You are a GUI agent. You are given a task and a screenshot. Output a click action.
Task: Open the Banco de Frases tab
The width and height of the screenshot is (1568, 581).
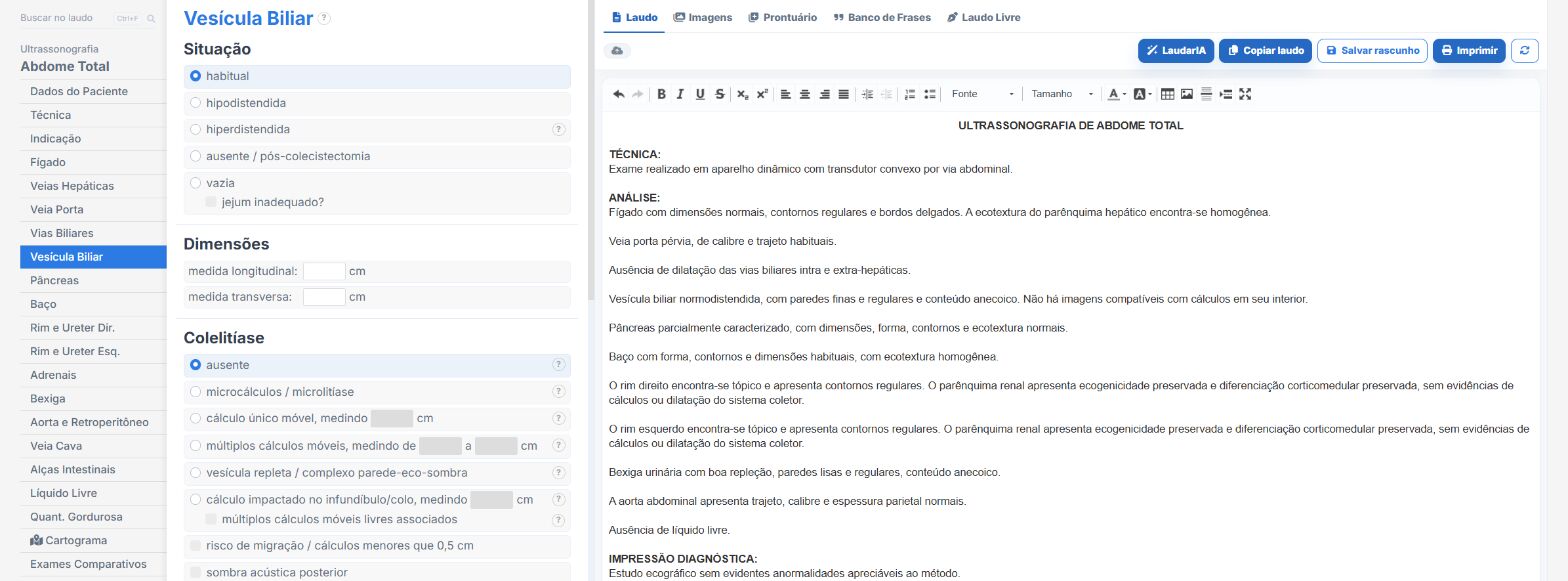pos(882,17)
